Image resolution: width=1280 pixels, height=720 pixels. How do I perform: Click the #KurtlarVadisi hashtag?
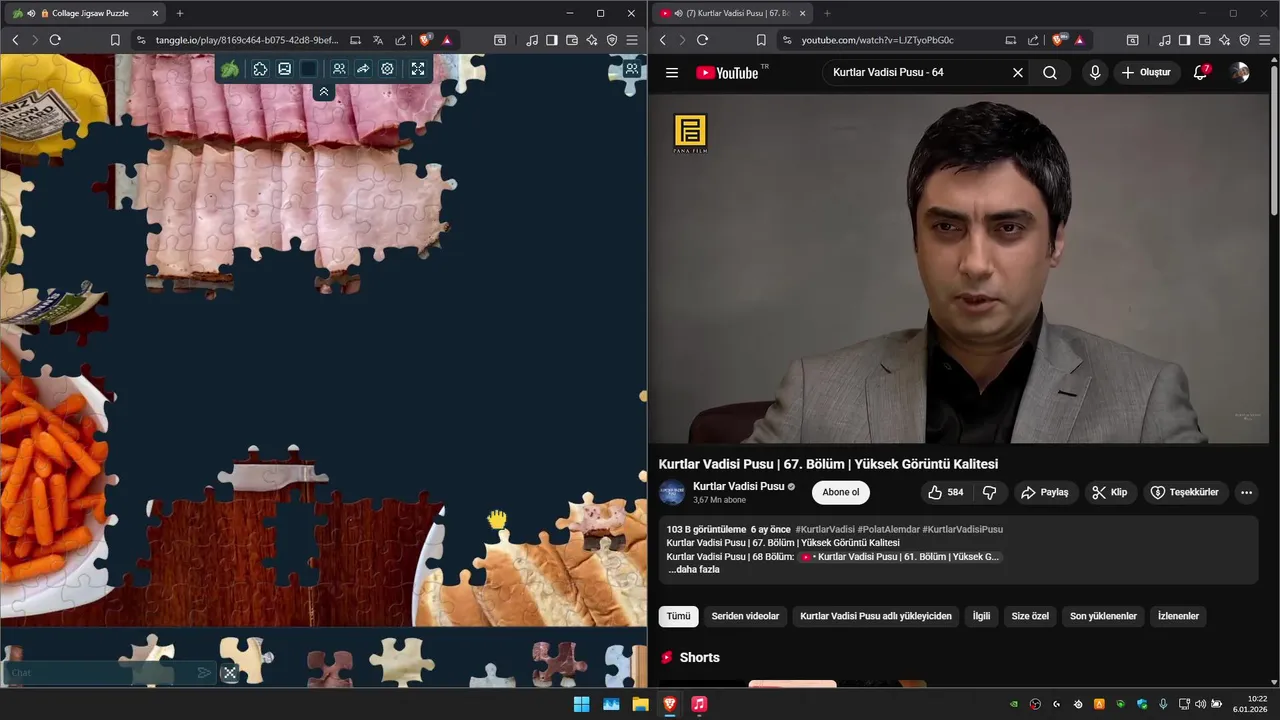tap(825, 529)
